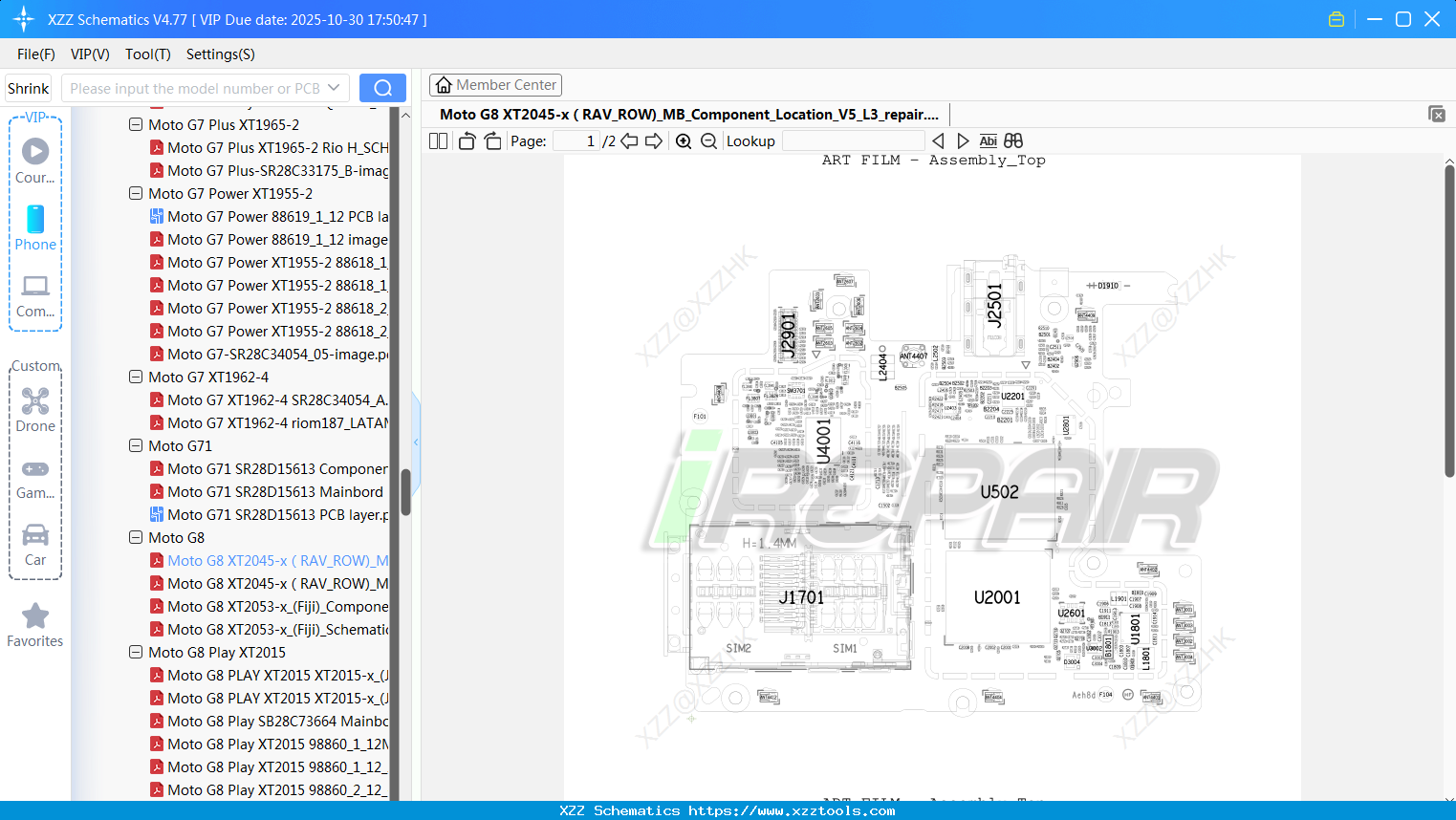The width and height of the screenshot is (1456, 820).
Task: Click the yellow toolbox icon in title bar
Action: (1336, 19)
